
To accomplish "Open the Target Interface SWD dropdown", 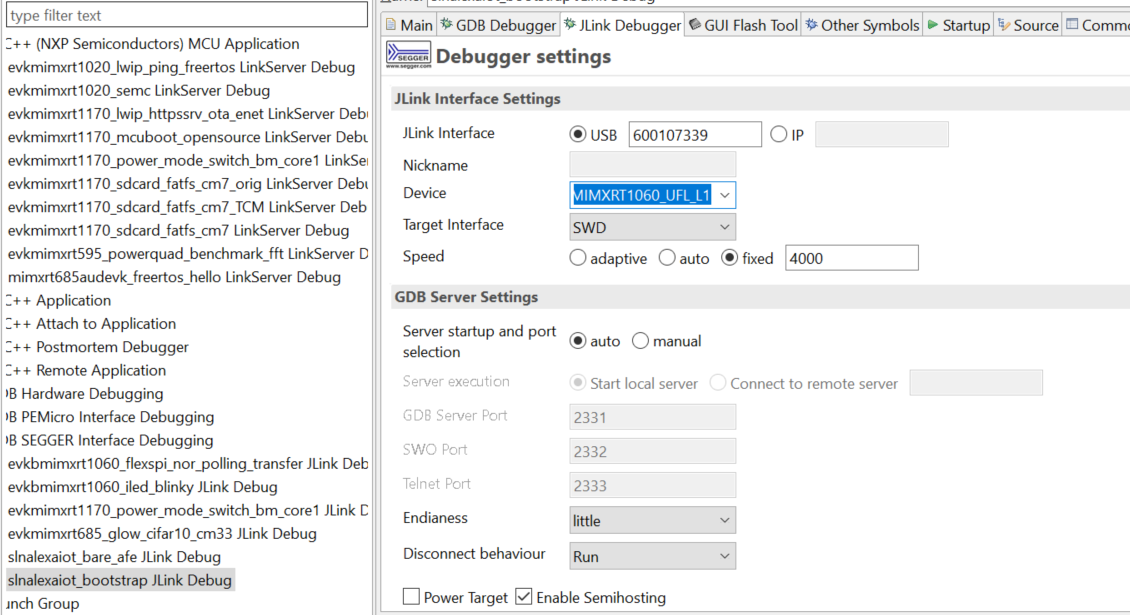I will coord(652,227).
